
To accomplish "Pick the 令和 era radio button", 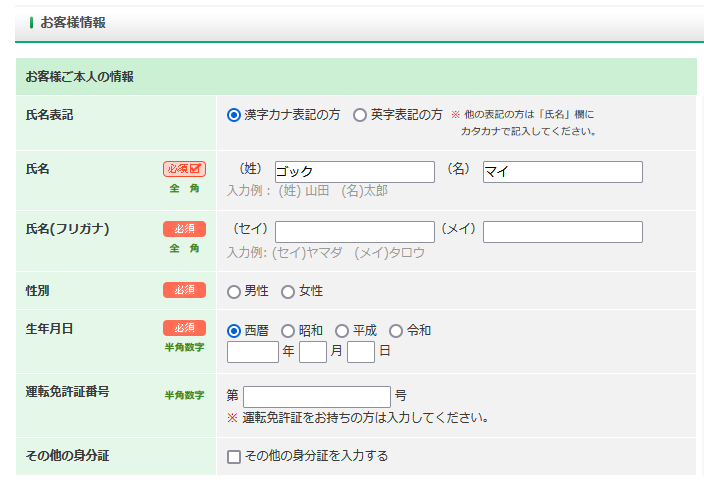I will click(396, 330).
